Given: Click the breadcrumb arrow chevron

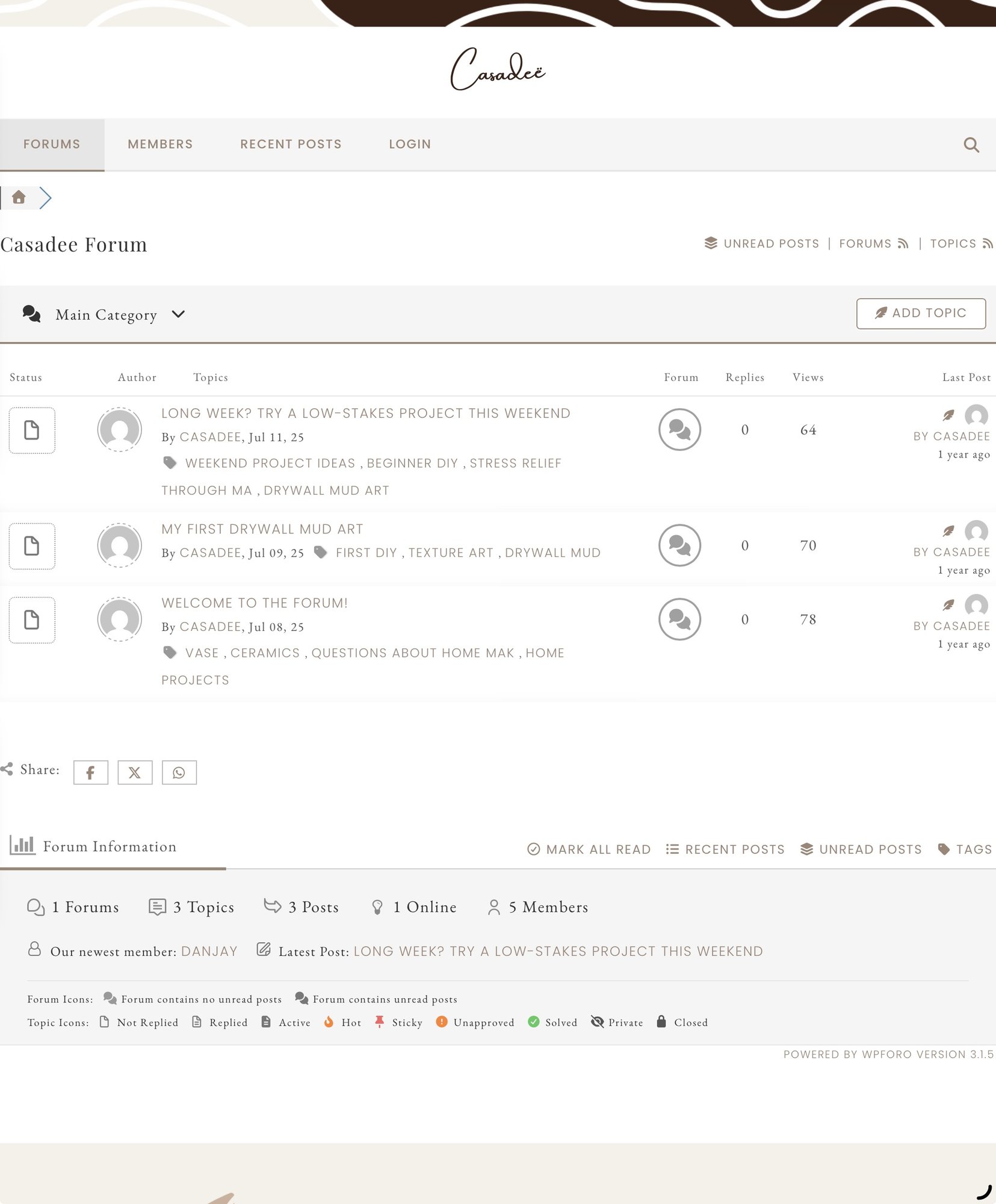Looking at the screenshot, I should pos(46,197).
